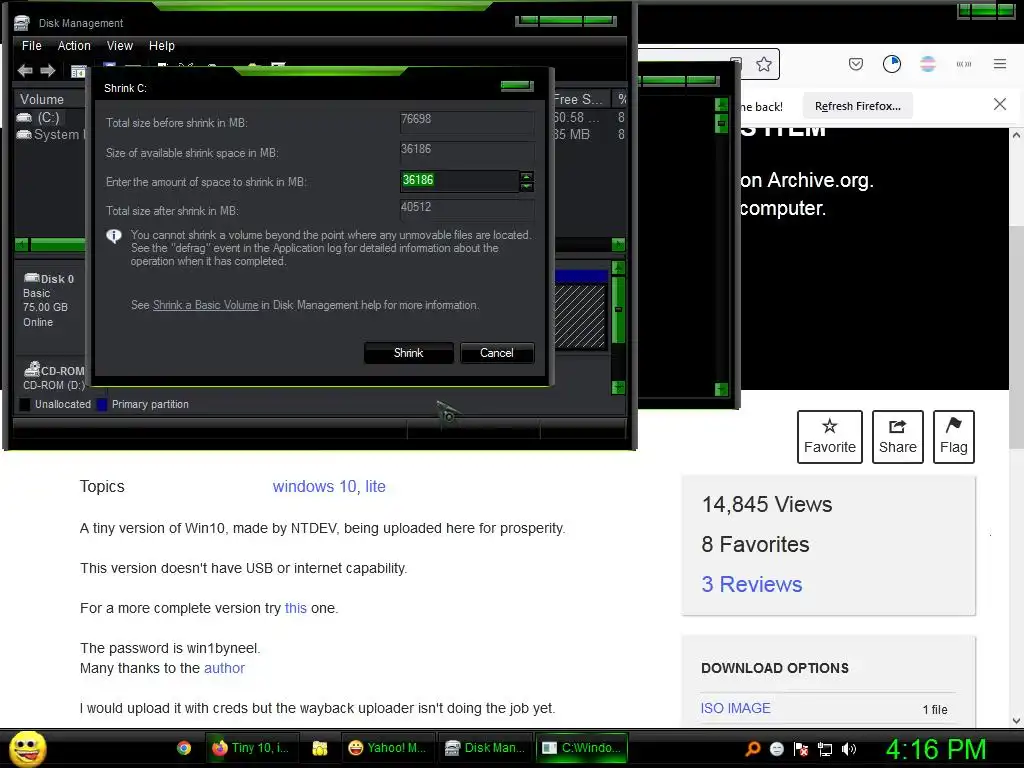Open the View menu
The width and height of the screenshot is (1024, 768).
pos(120,46)
